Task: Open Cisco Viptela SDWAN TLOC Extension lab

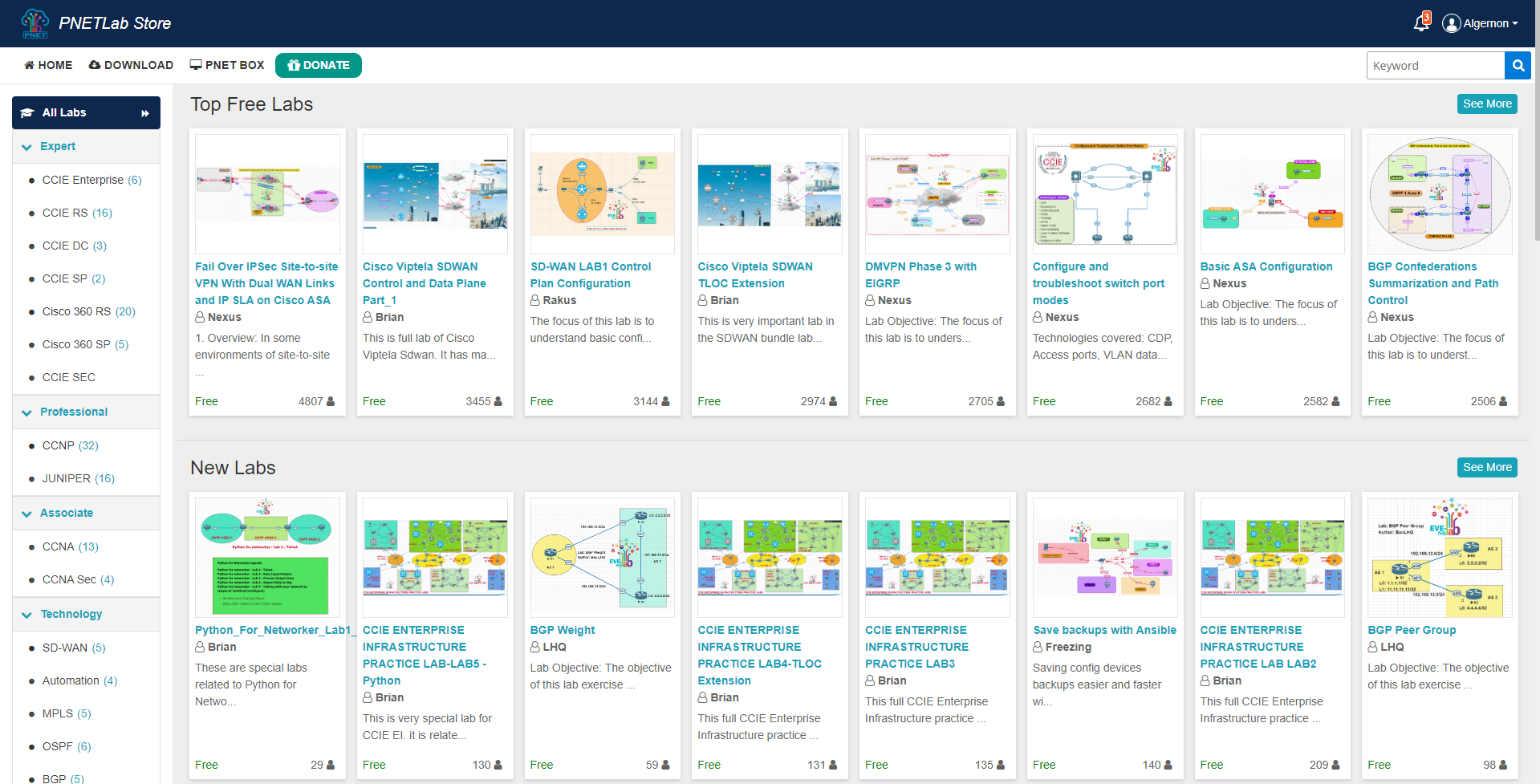Action: [x=755, y=275]
